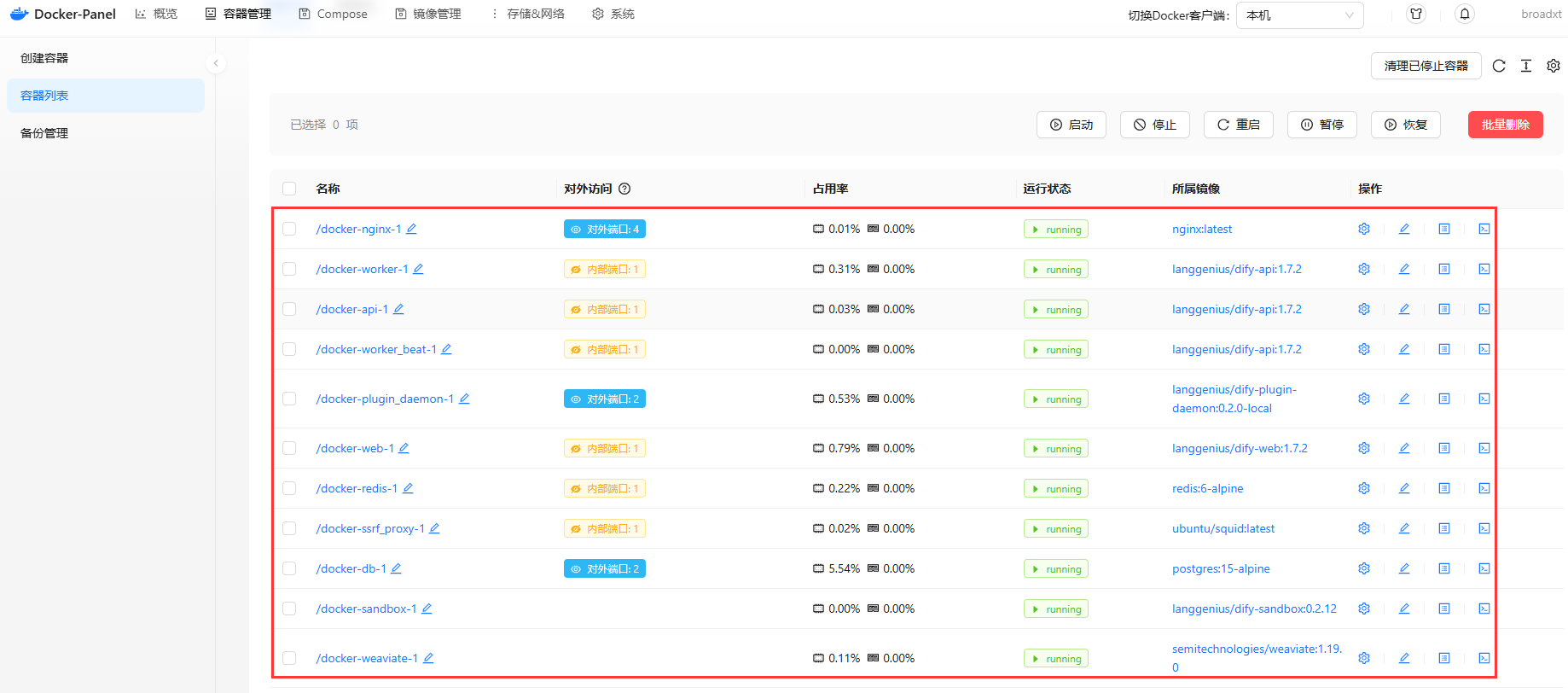The image size is (1568, 693).
Task: Open the Compose tab in top navigation
Action: pyautogui.click(x=334, y=15)
